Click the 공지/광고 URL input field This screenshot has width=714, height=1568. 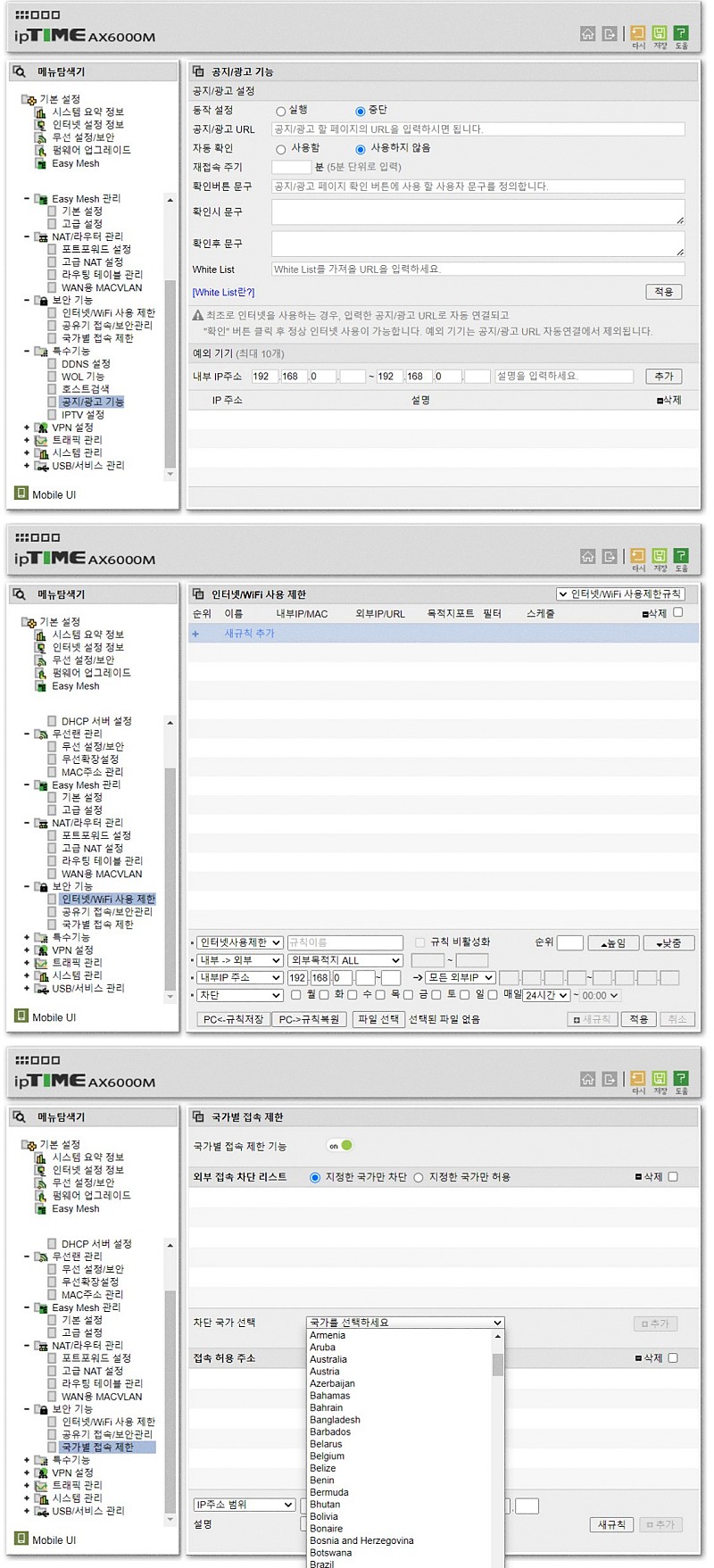477,129
